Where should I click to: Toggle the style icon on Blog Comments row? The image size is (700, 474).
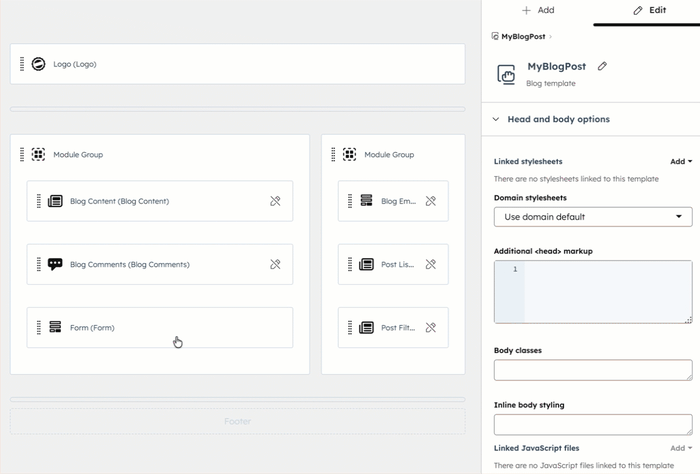275,264
